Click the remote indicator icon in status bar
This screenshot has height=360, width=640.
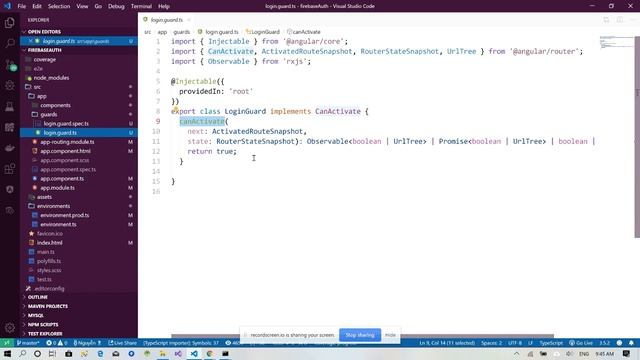[x=7, y=343]
